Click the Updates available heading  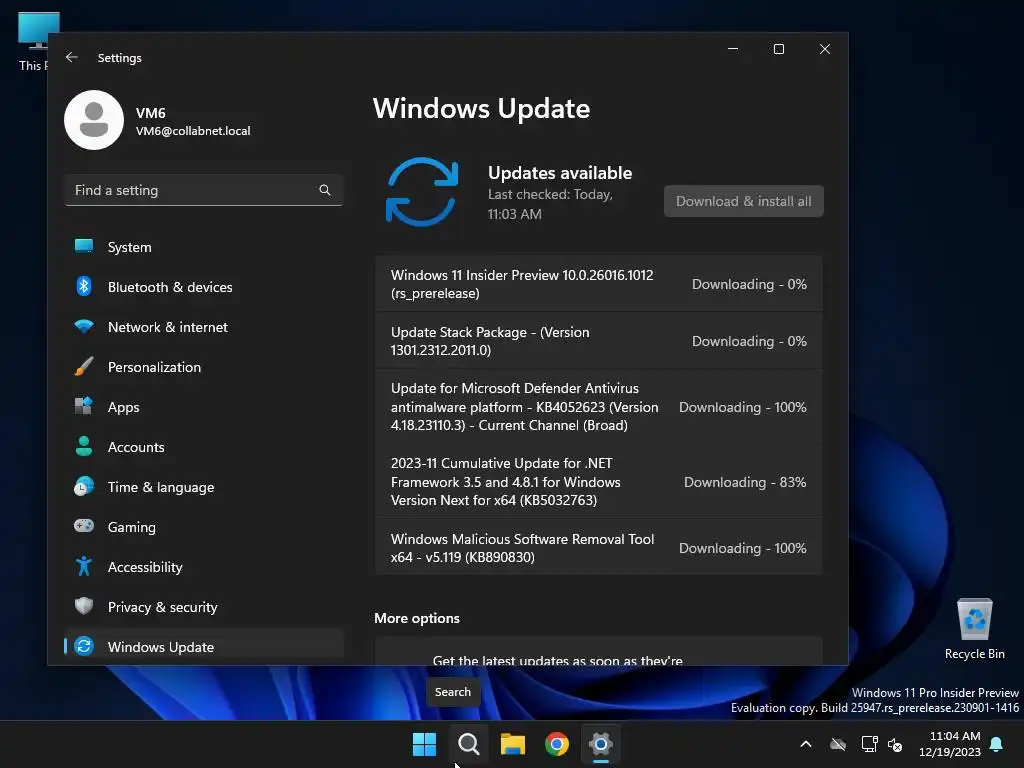[x=560, y=173]
